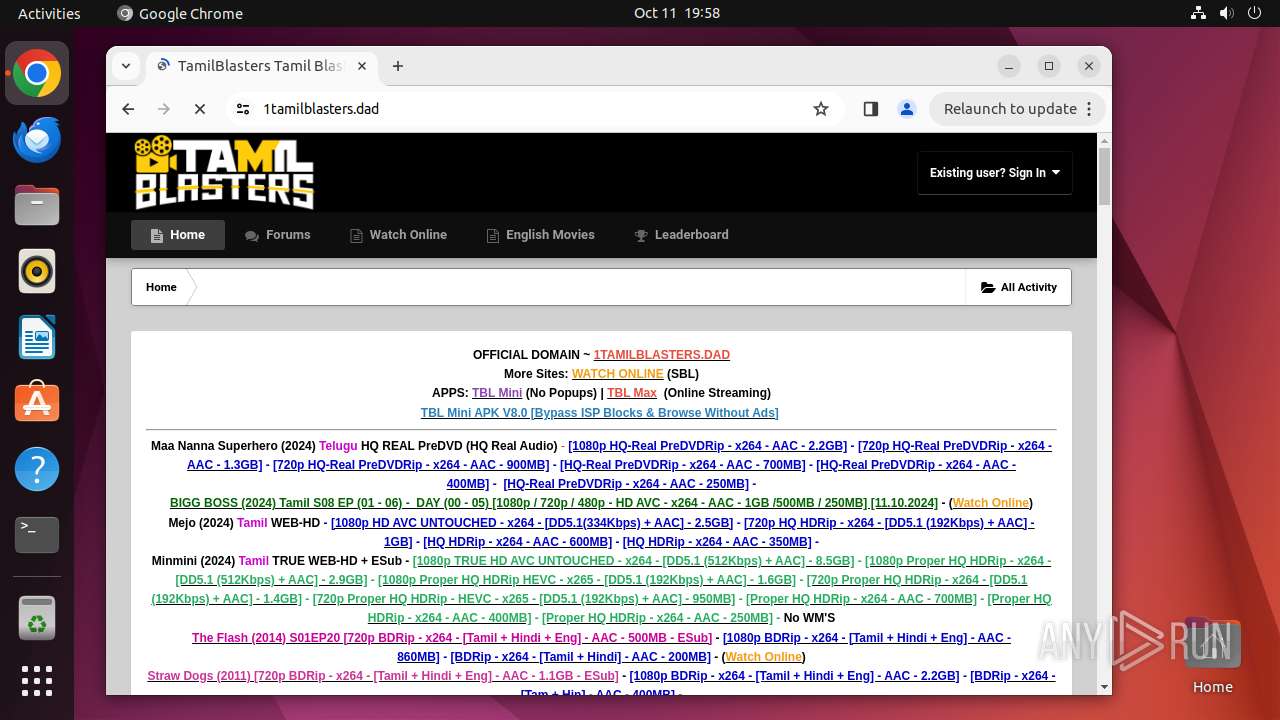Select the Home navigation tab

(178, 235)
